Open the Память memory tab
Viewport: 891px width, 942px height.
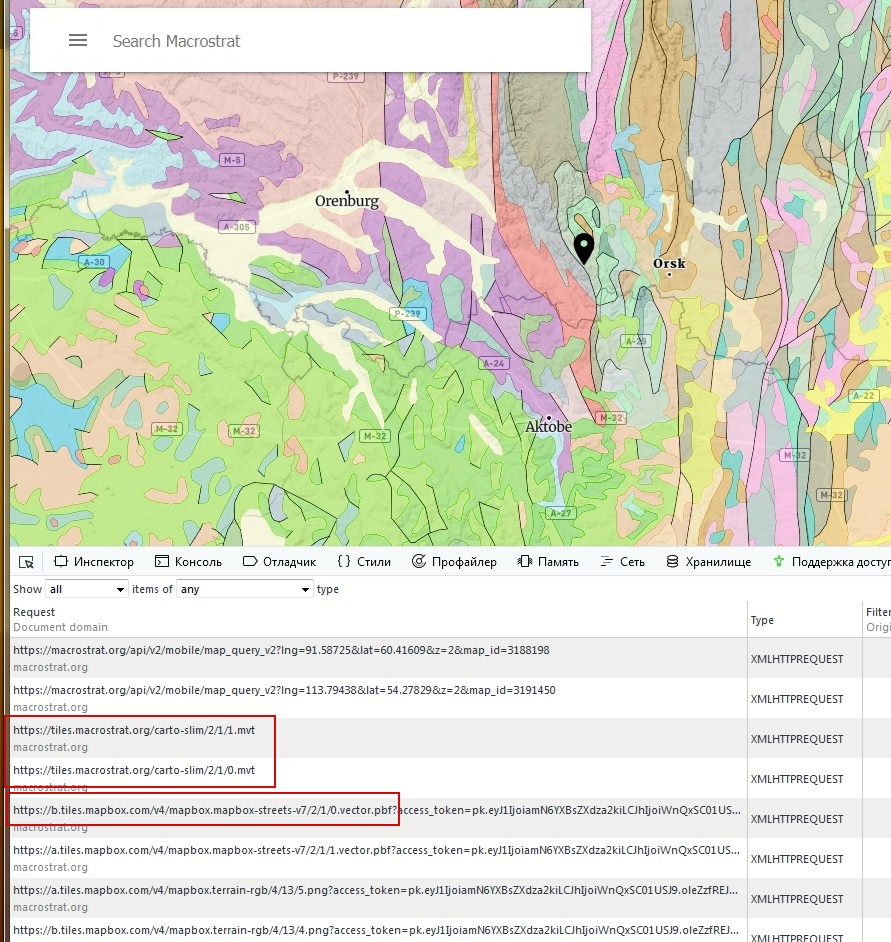coord(548,562)
